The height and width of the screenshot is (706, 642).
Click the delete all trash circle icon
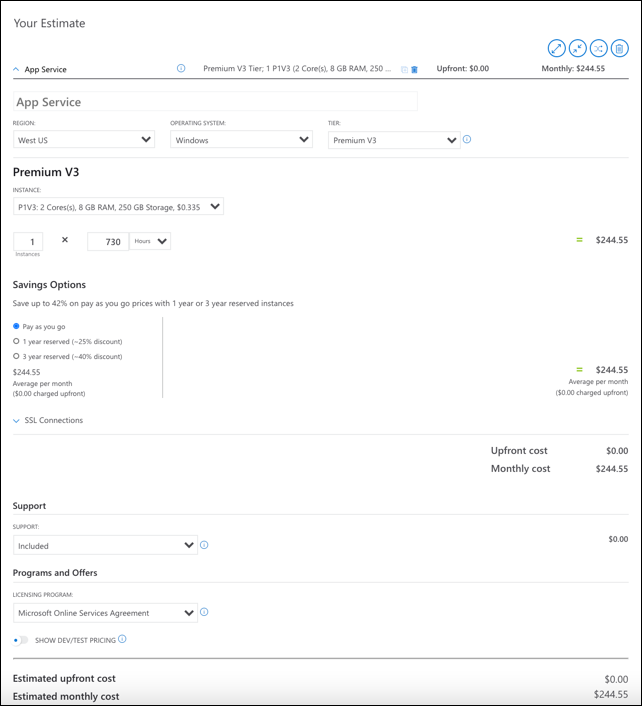[x=619, y=48]
